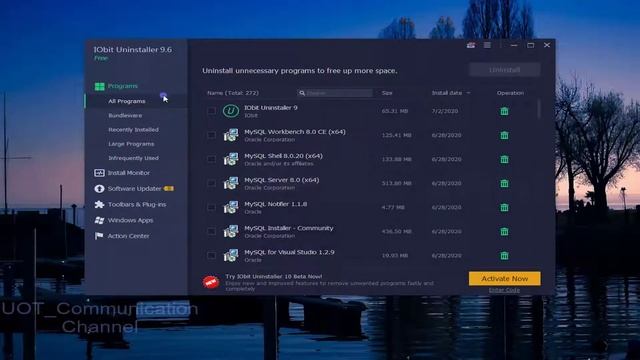640x360 pixels.
Task: Click the Install Monitor icon
Action: pos(99,173)
